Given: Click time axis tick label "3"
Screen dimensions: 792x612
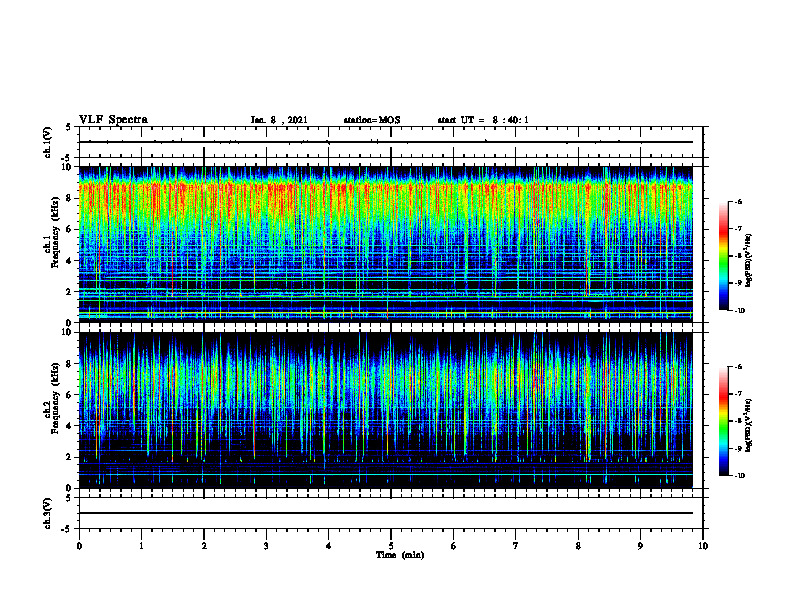Looking at the screenshot, I should tap(266, 546).
